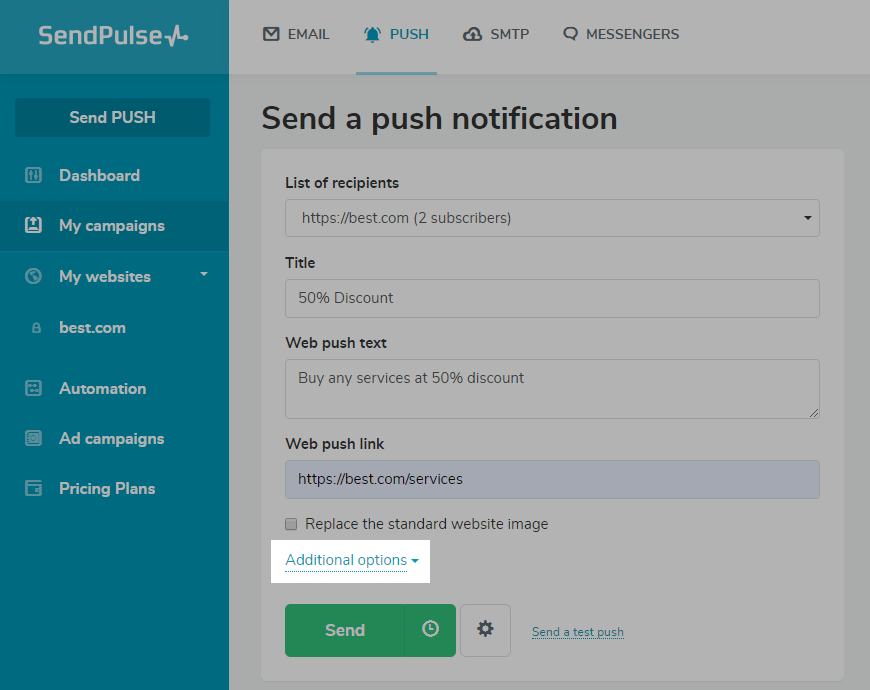
Task: Click the Send a test push link
Action: tap(578, 632)
